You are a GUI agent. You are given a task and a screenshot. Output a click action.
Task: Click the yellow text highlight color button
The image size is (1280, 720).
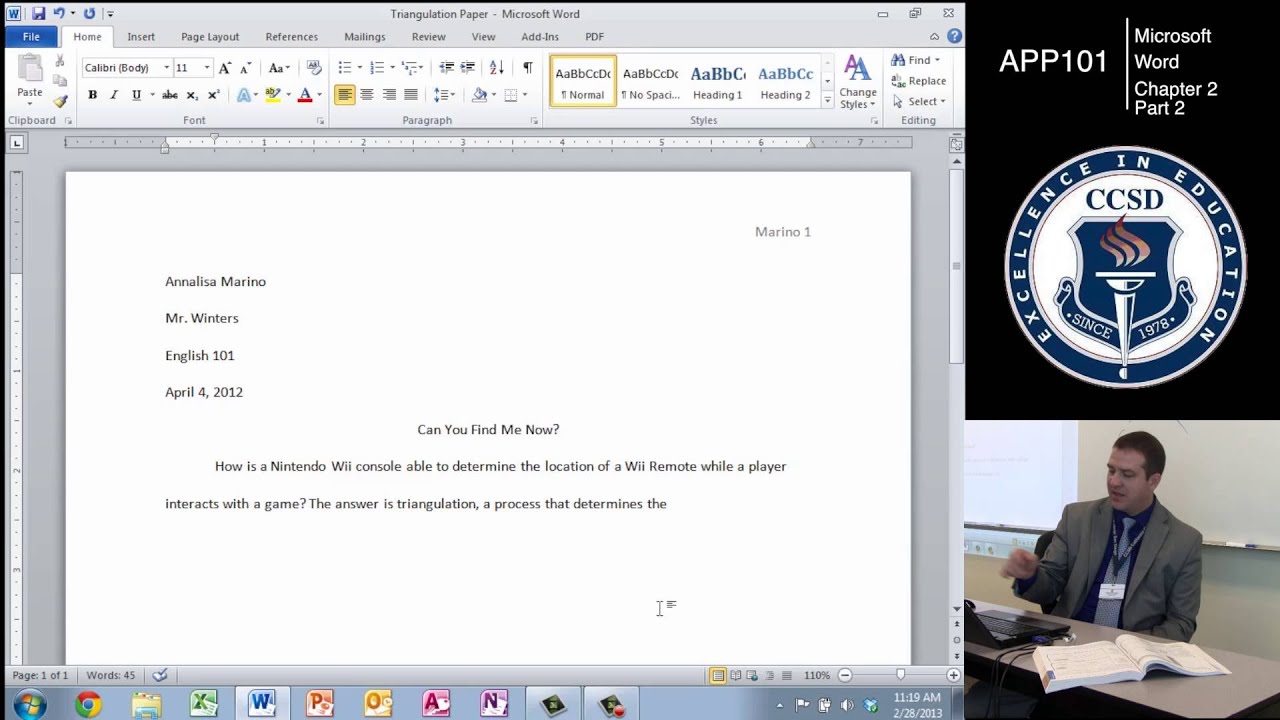[x=272, y=95]
